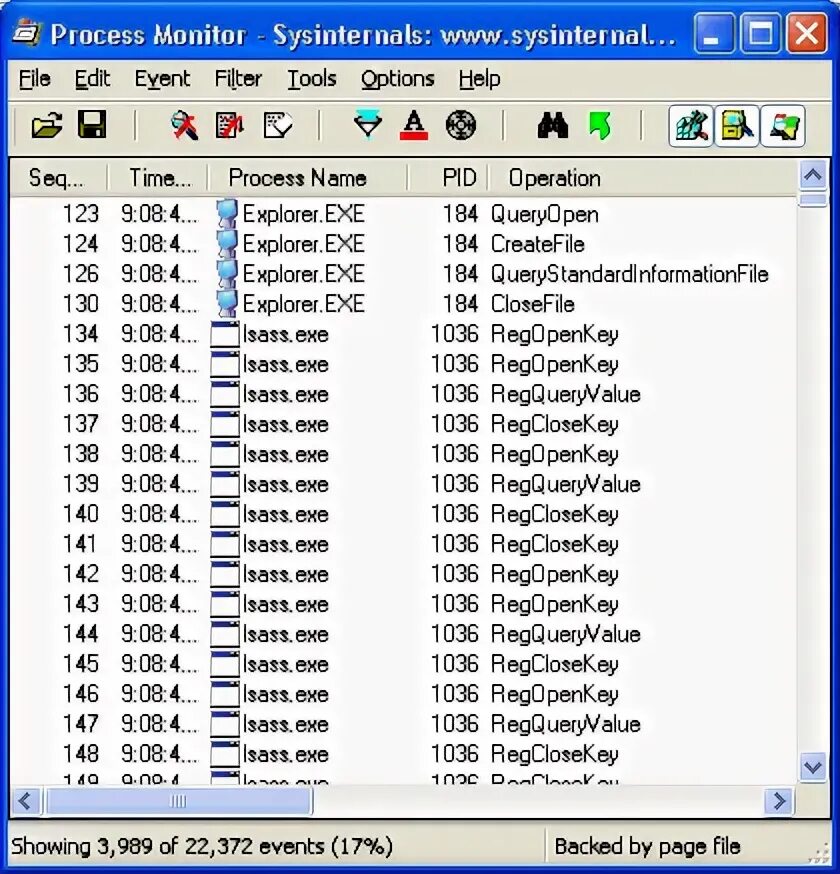Select sequence 146 RegOpenKey row
This screenshot has width=840, height=874.
404,695
